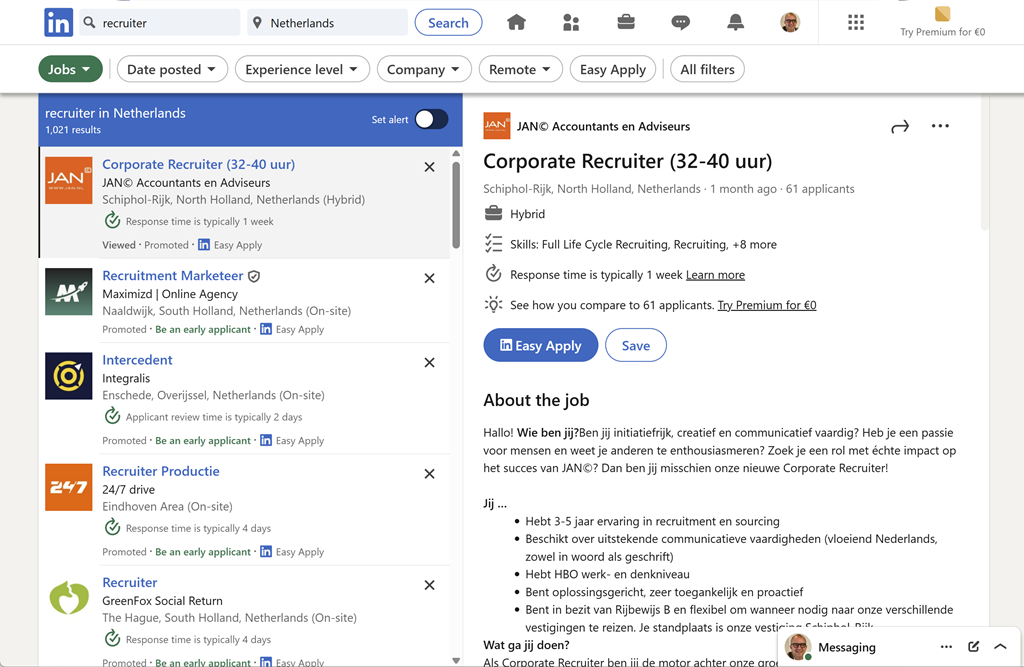Viewport: 1024px width, 667px height.
Task: Open Notifications bell icon
Action: tap(735, 22)
